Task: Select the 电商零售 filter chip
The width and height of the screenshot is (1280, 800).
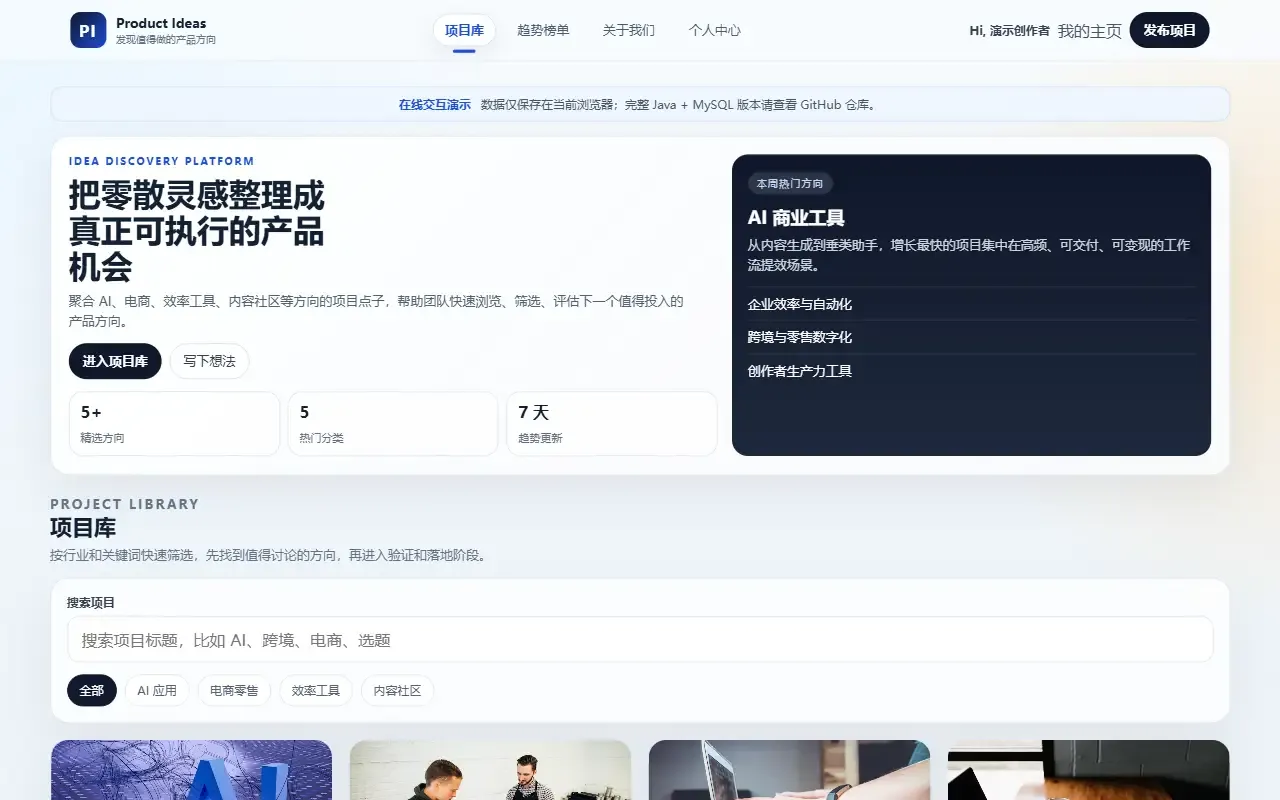Action: pos(234,690)
